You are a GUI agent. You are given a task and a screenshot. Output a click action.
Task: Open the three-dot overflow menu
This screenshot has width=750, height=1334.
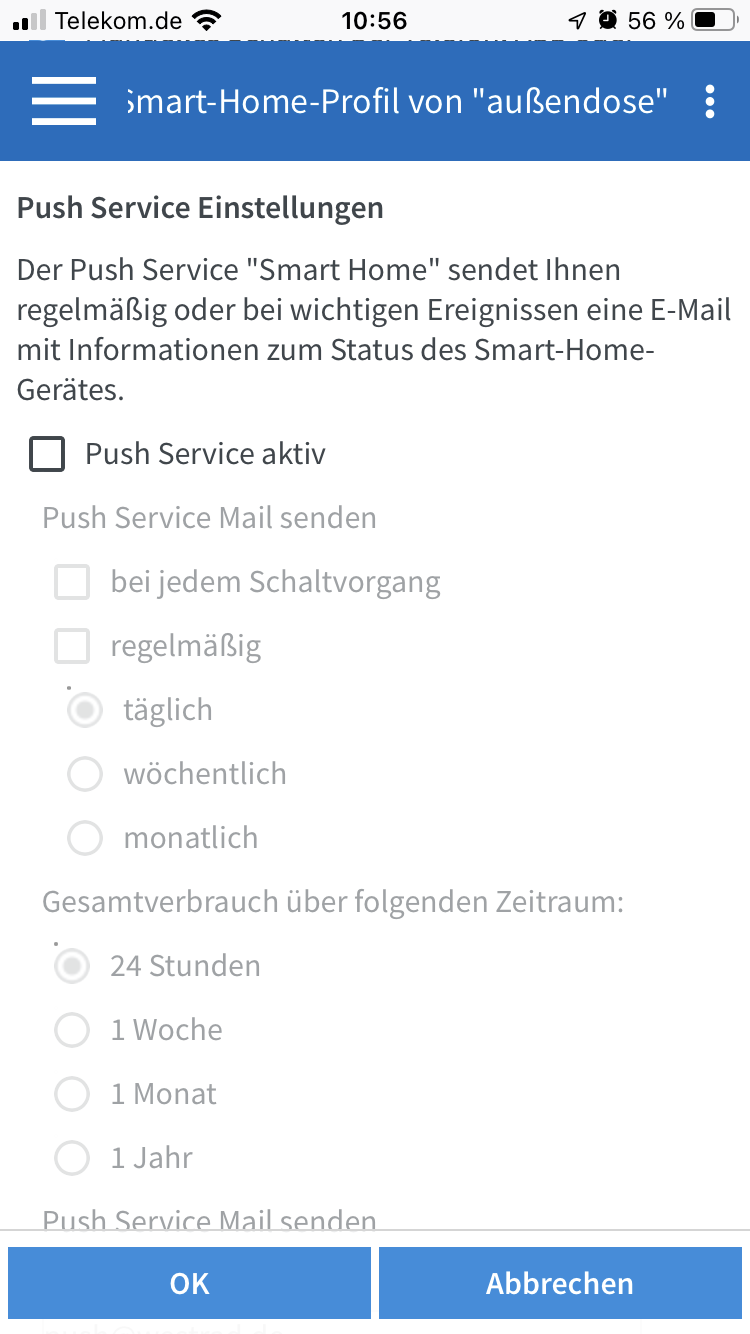point(709,102)
